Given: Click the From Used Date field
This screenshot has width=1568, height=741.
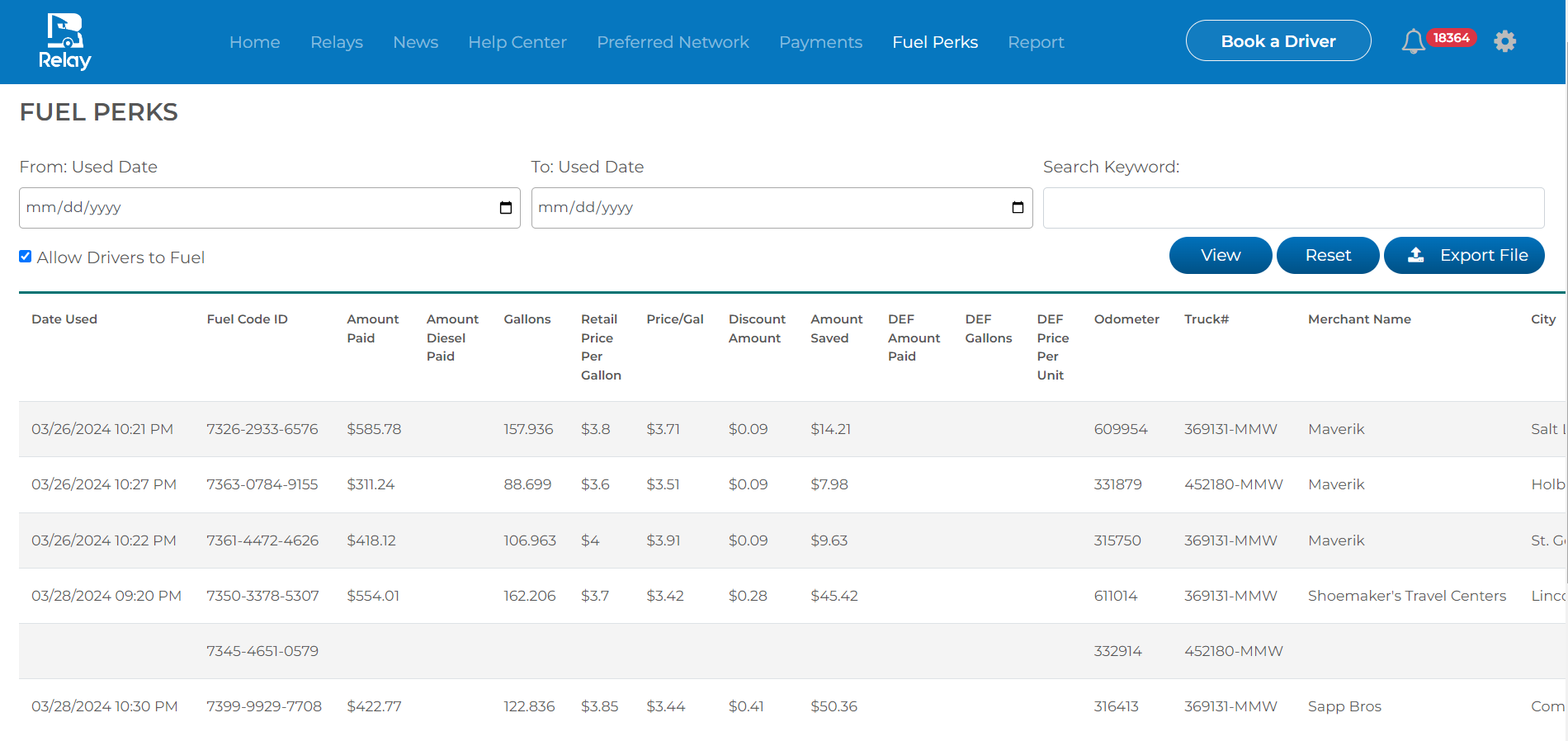Looking at the screenshot, I should click(248, 208).
